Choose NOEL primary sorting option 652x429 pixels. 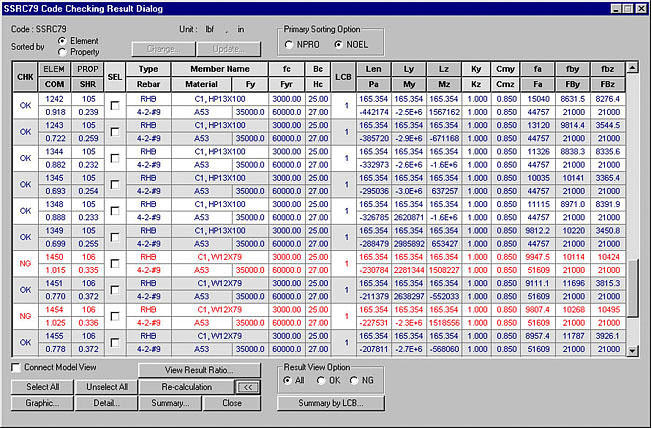tap(338, 45)
